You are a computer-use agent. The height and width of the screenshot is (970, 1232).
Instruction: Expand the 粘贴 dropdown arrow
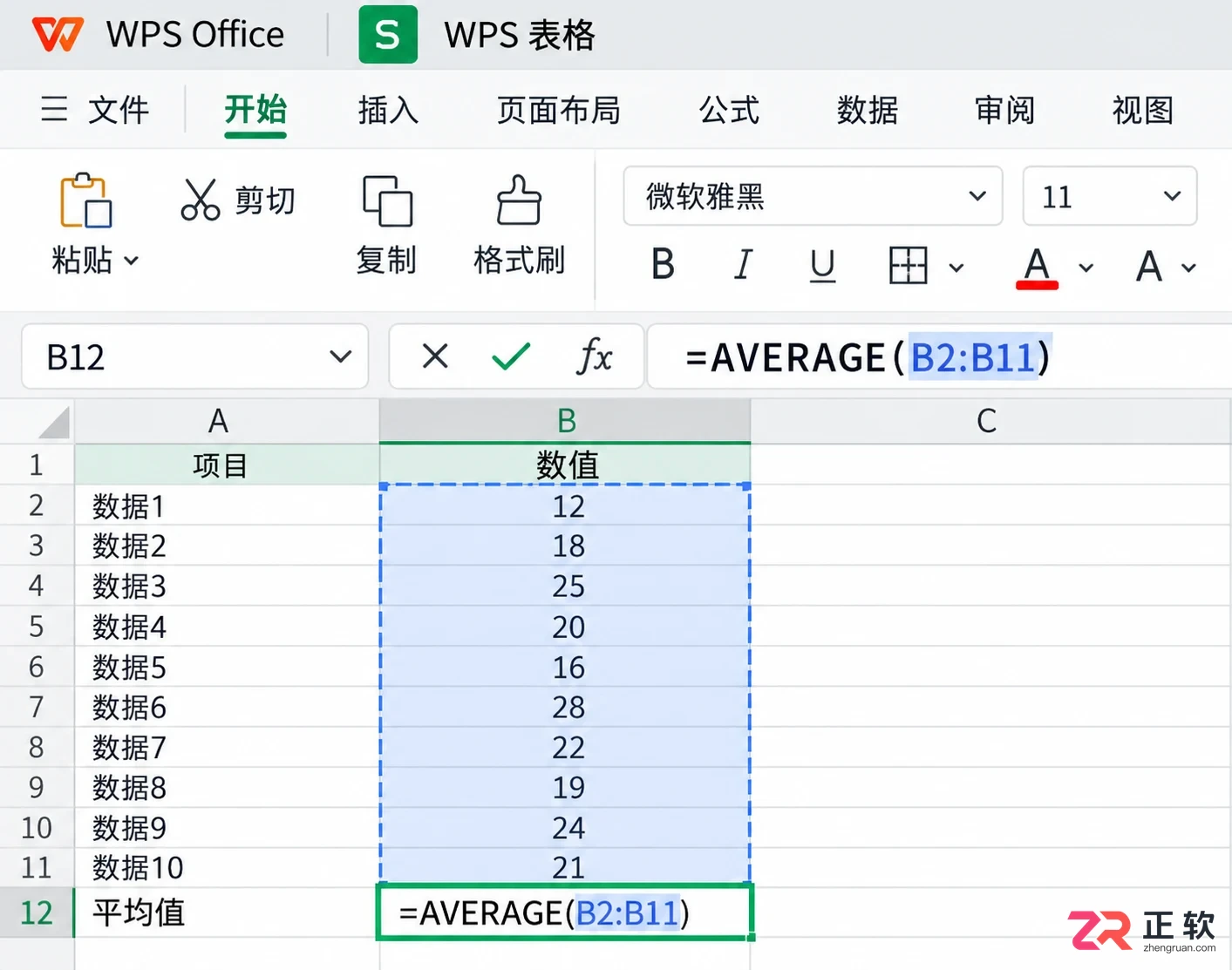click(x=132, y=261)
